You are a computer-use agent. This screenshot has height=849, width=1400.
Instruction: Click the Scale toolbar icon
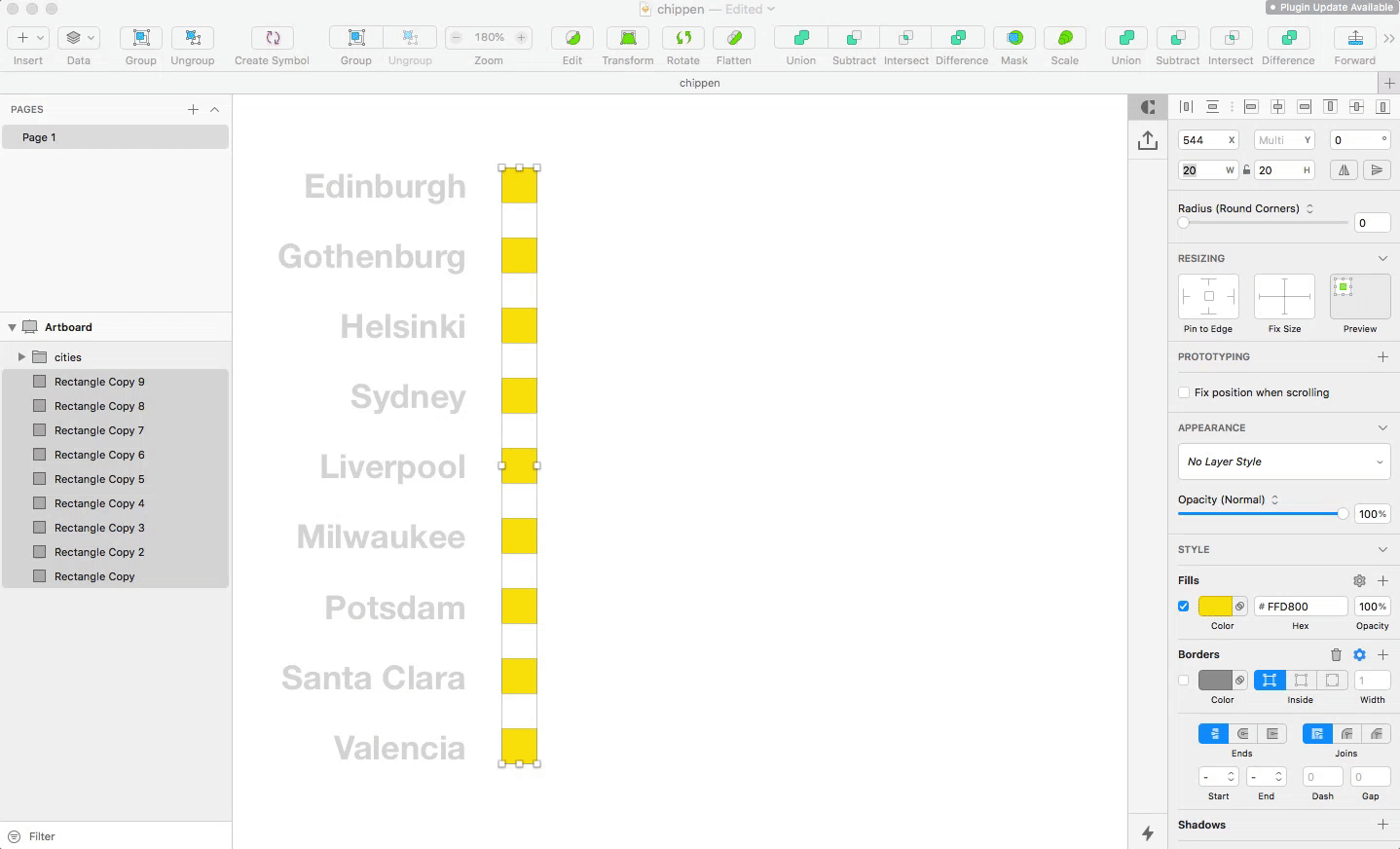point(1065,38)
